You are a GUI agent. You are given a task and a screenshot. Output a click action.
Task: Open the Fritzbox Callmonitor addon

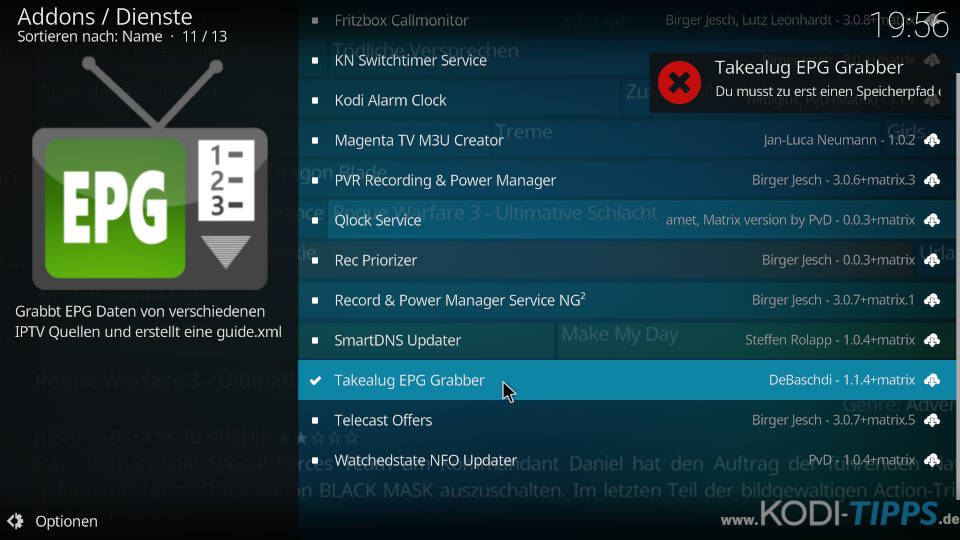[x=627, y=20]
